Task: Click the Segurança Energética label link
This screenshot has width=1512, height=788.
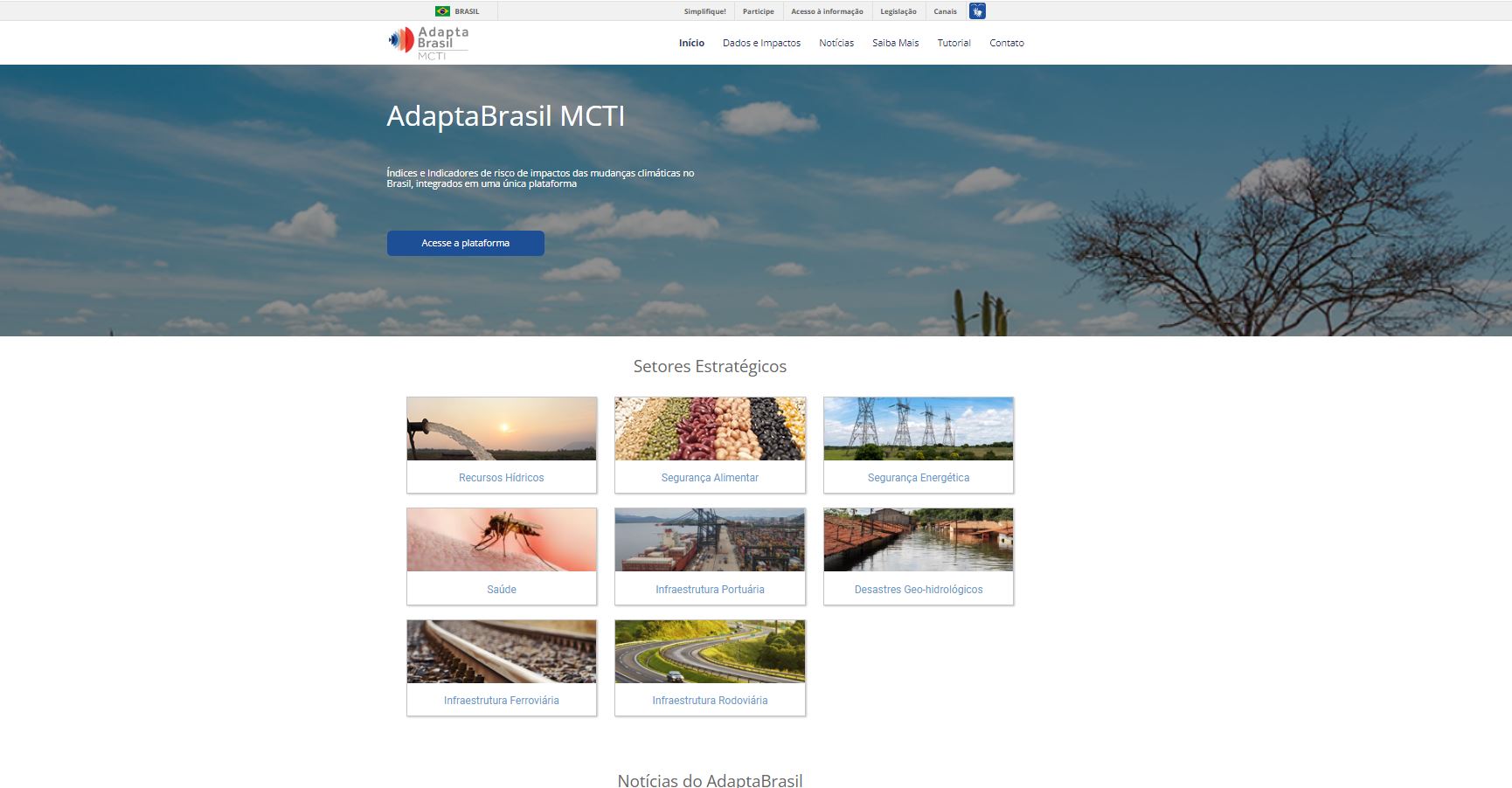Action: (x=919, y=478)
